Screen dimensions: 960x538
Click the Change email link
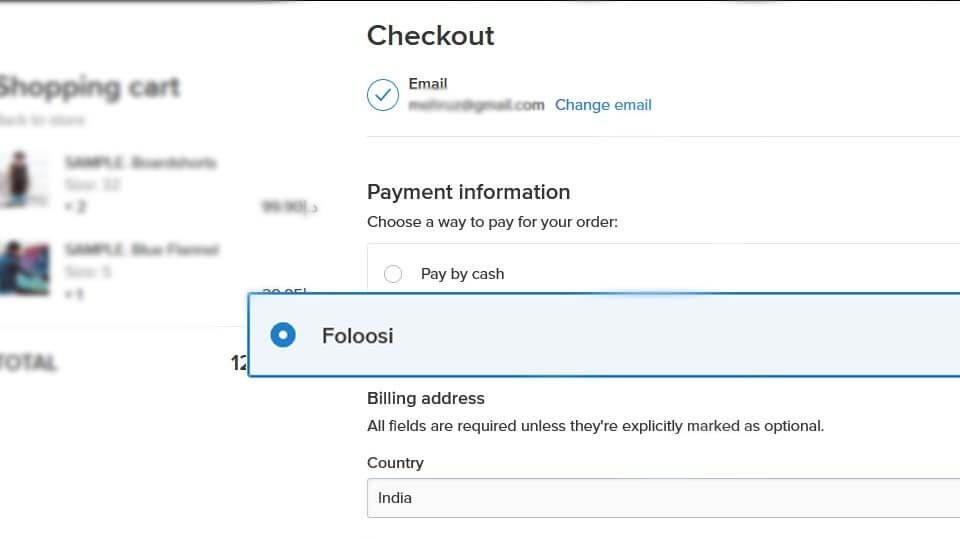point(603,105)
